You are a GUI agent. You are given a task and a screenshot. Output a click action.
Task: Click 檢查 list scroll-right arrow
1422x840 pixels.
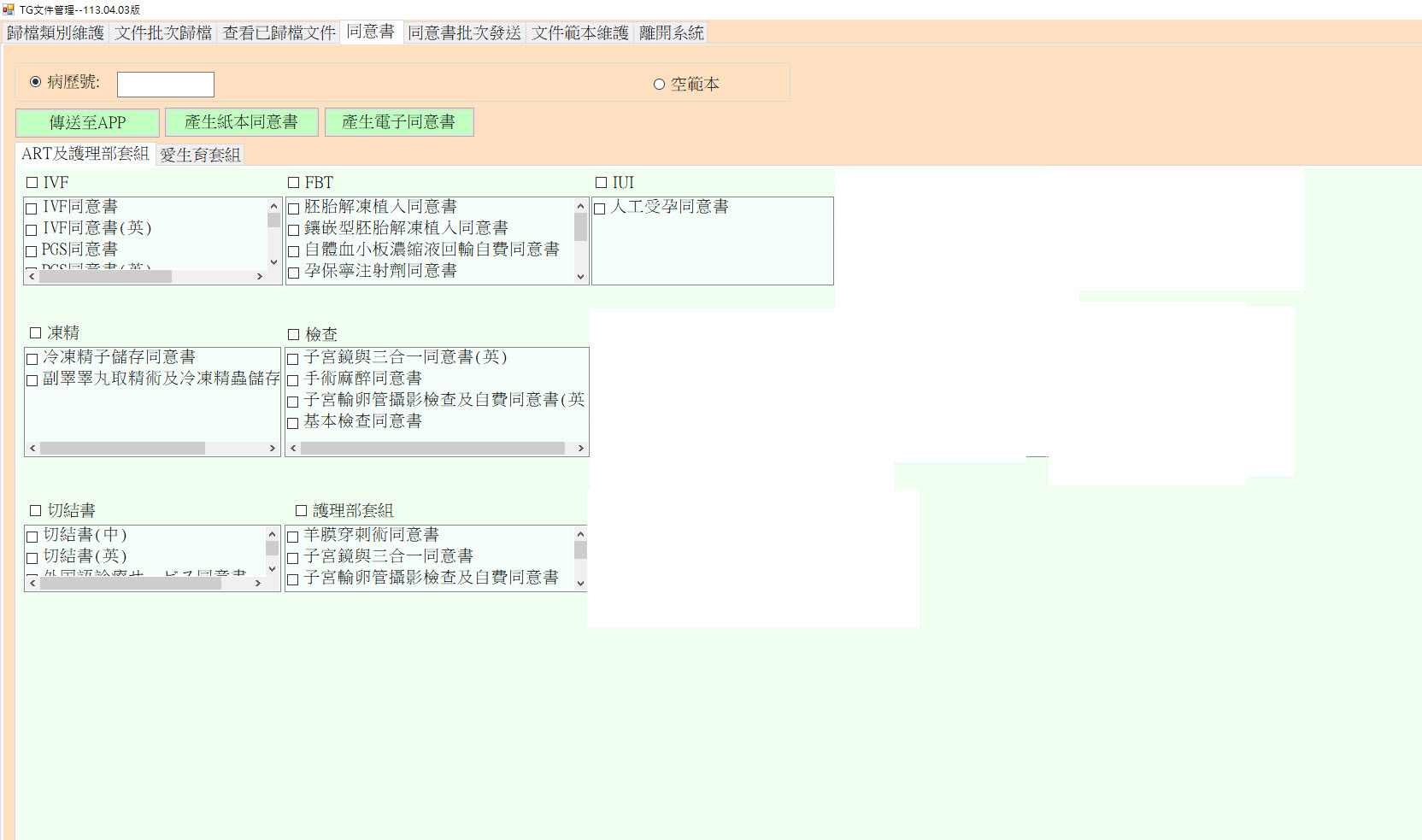(580, 448)
